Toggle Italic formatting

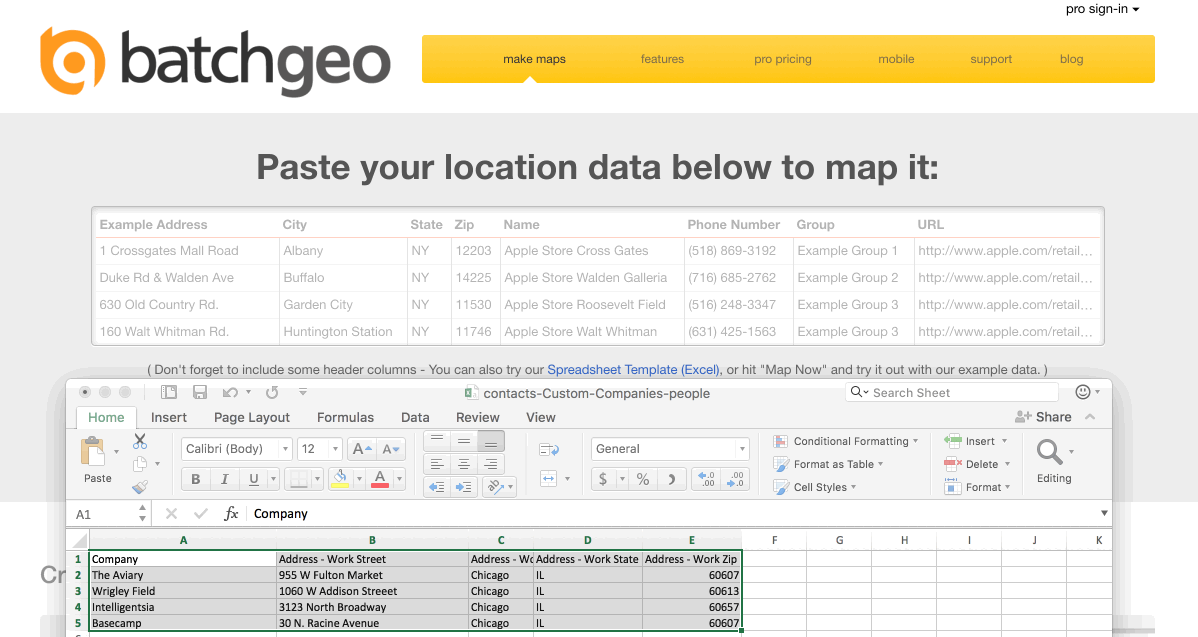[x=225, y=479]
